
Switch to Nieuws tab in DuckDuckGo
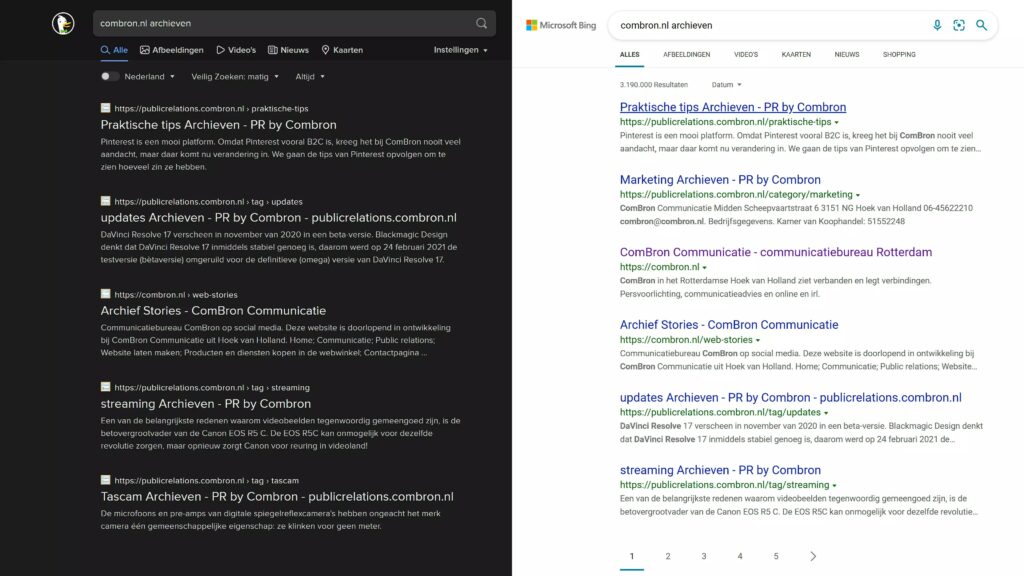(x=288, y=50)
